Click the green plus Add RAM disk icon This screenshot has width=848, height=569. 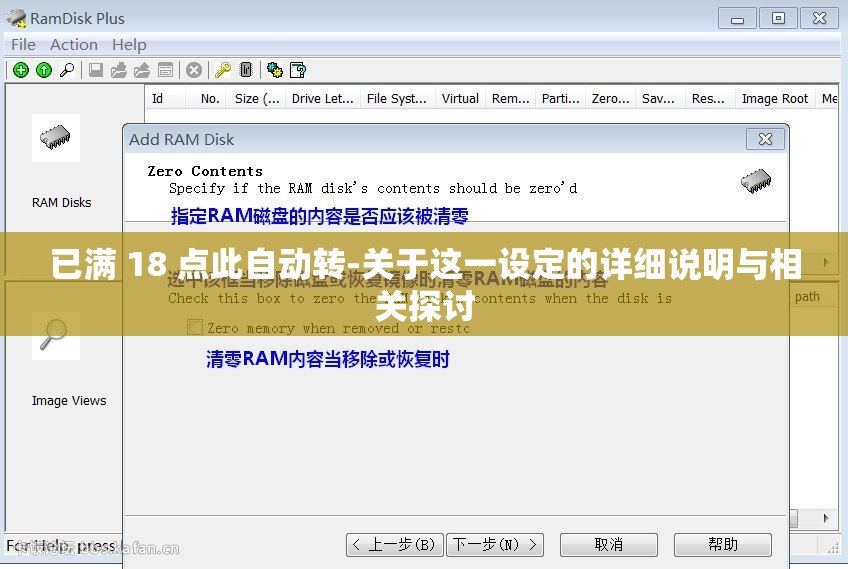coord(21,70)
